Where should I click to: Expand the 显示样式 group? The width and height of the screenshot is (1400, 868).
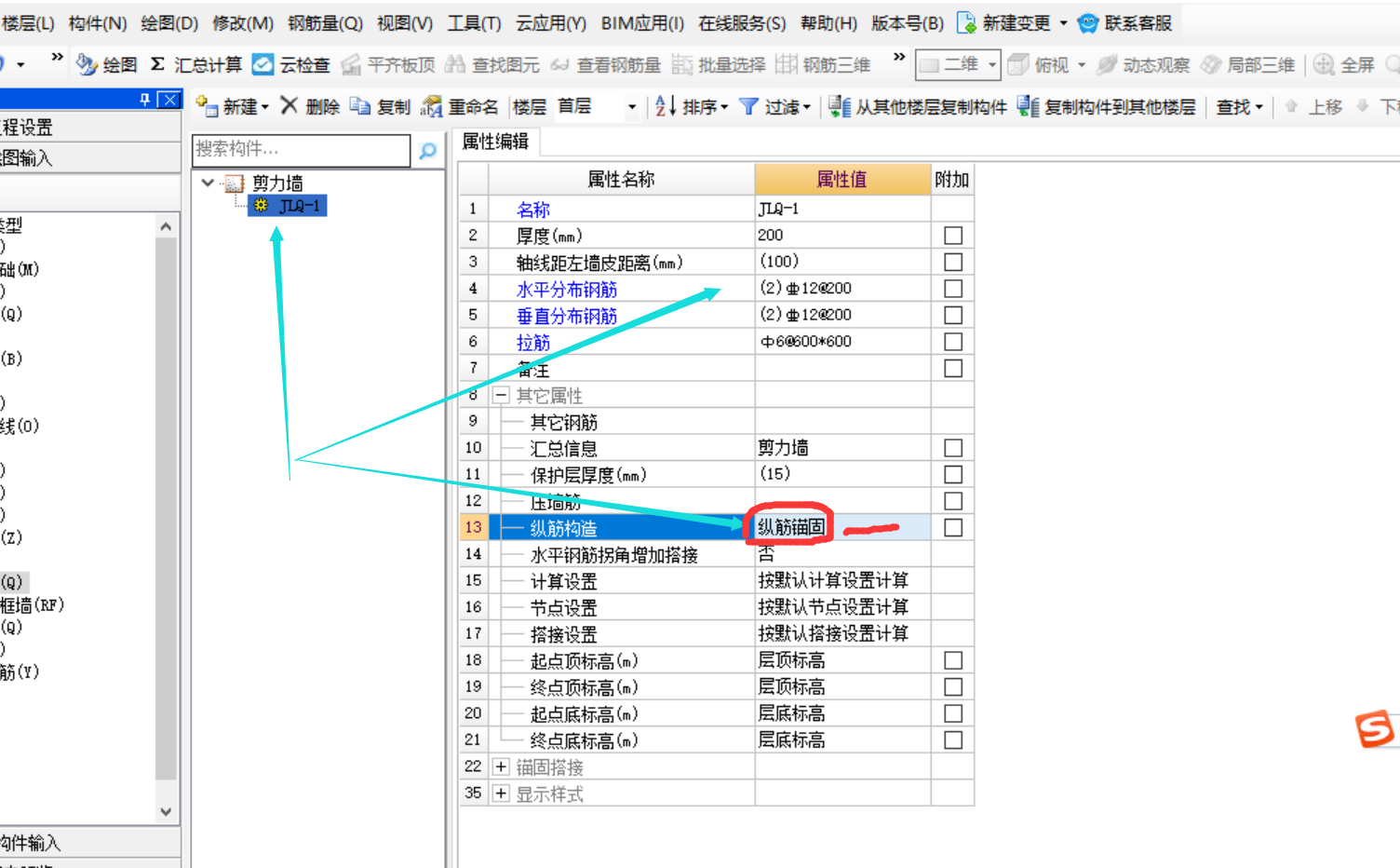[501, 793]
